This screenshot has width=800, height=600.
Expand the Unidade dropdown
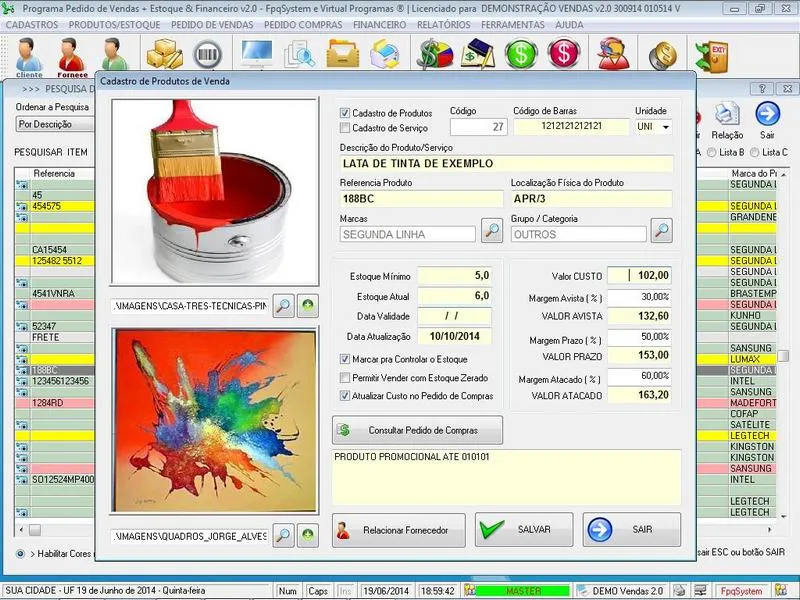pos(665,128)
